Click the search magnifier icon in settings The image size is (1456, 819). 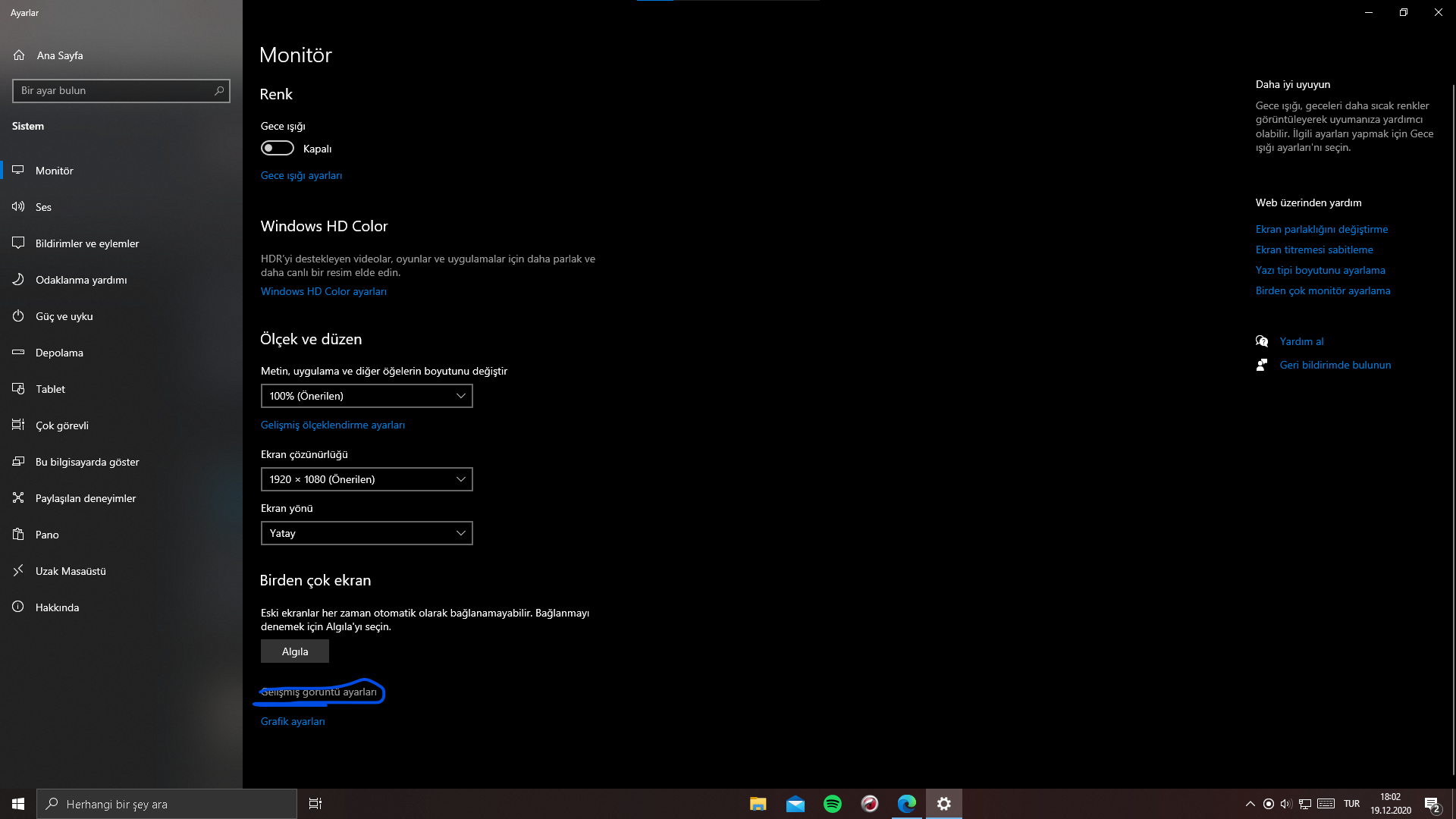point(219,91)
